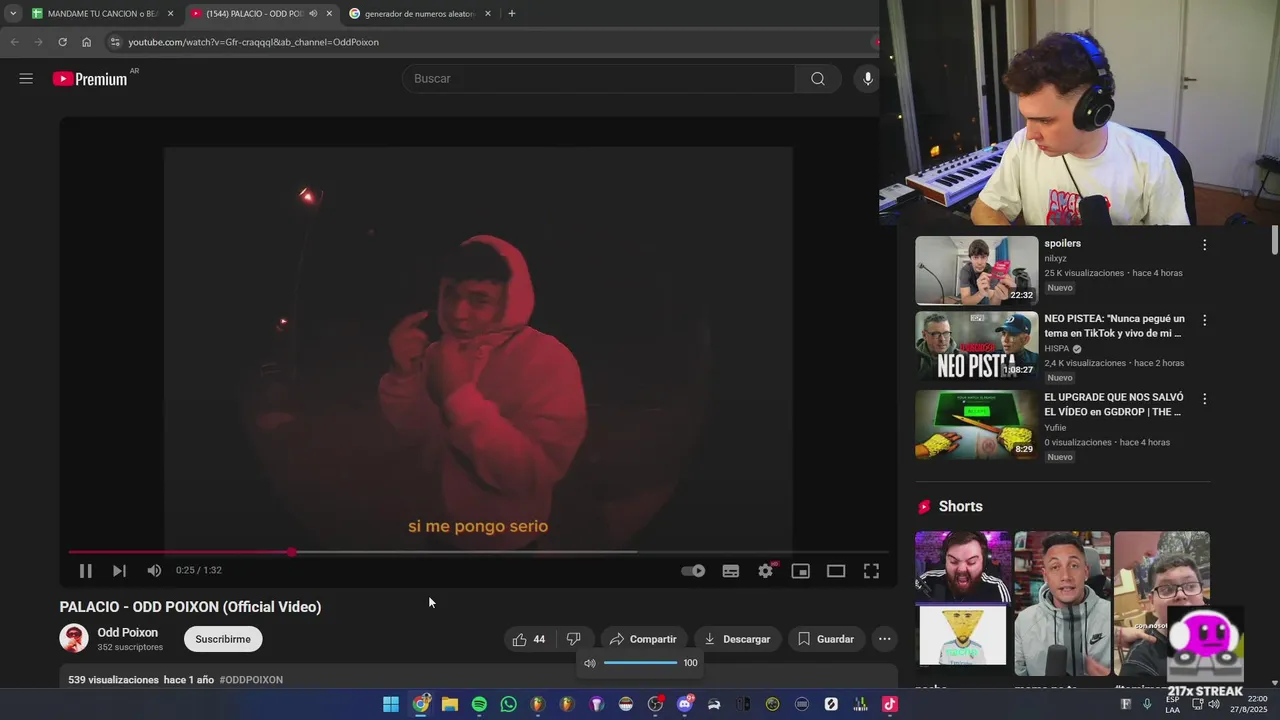1280x720 pixels.
Task: Open the YouTube hamburger guide menu
Action: (x=26, y=79)
